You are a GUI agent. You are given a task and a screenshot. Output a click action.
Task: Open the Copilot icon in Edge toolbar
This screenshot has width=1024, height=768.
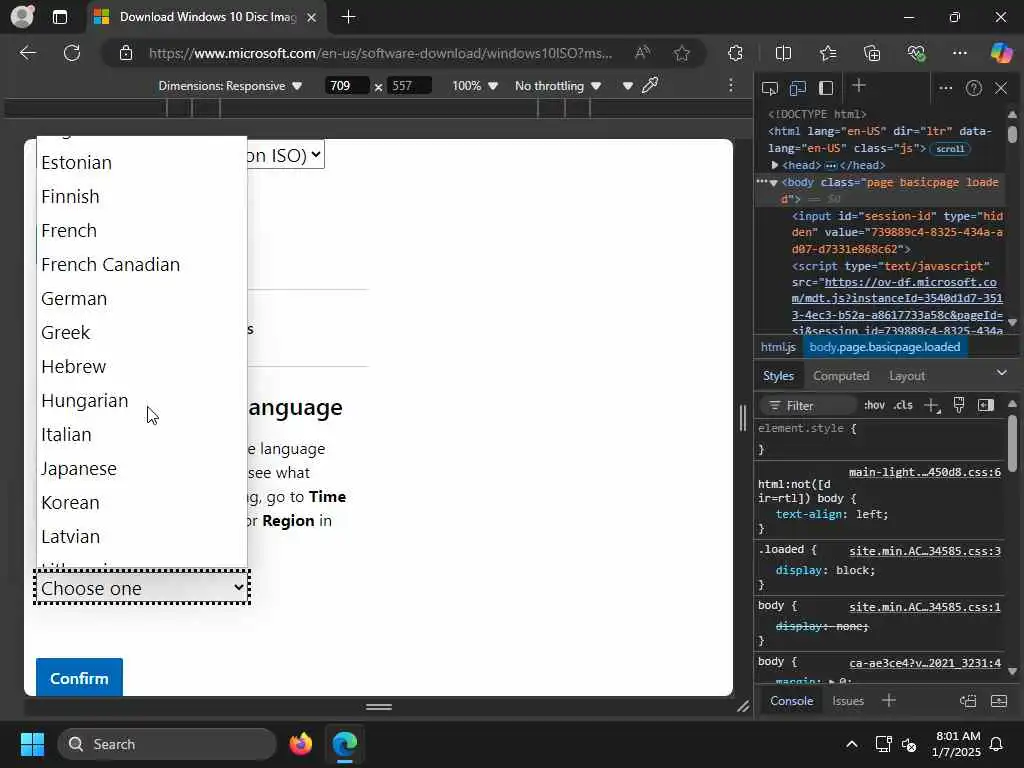pos(1000,53)
